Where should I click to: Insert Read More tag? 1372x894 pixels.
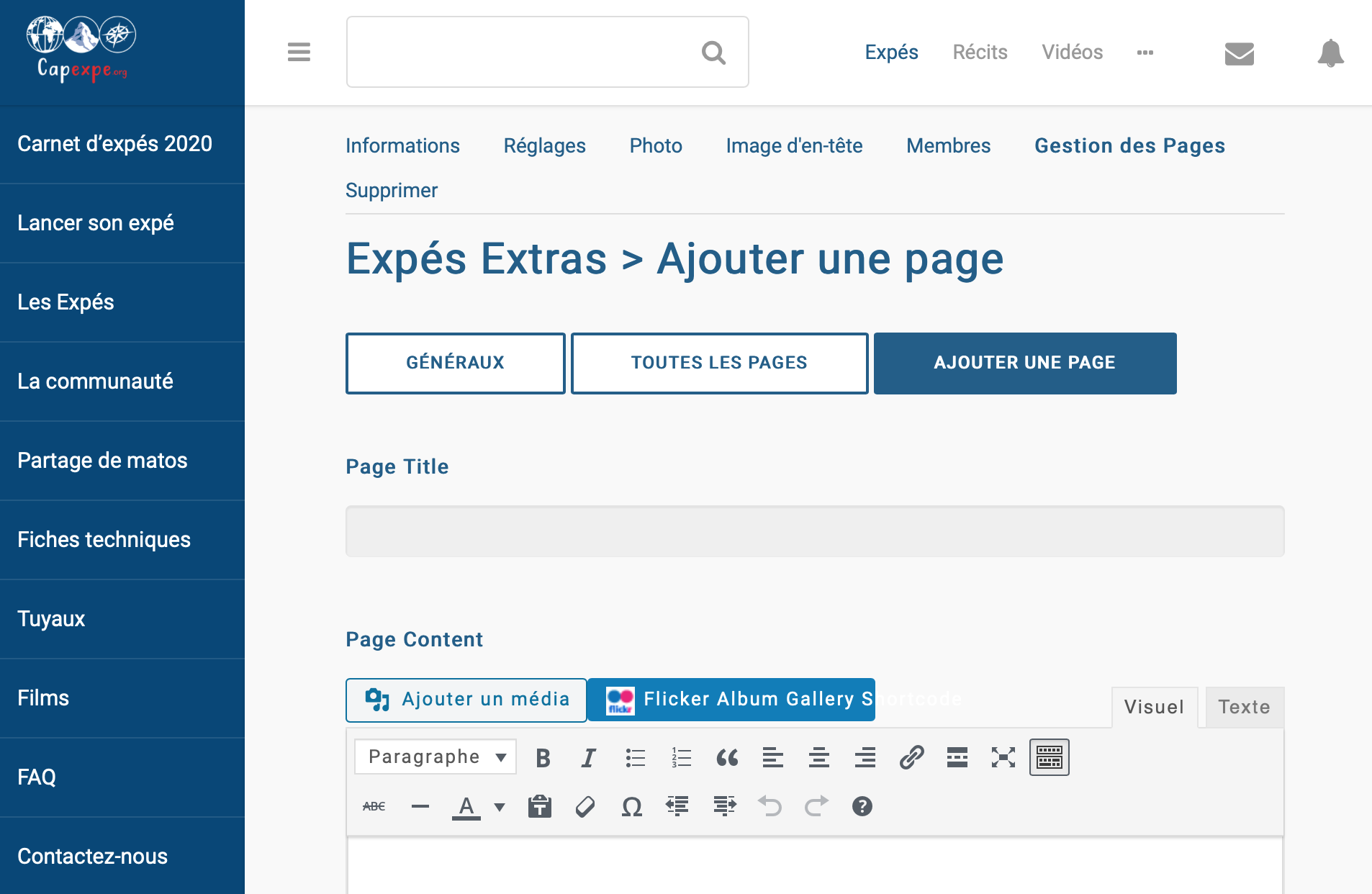tap(957, 757)
